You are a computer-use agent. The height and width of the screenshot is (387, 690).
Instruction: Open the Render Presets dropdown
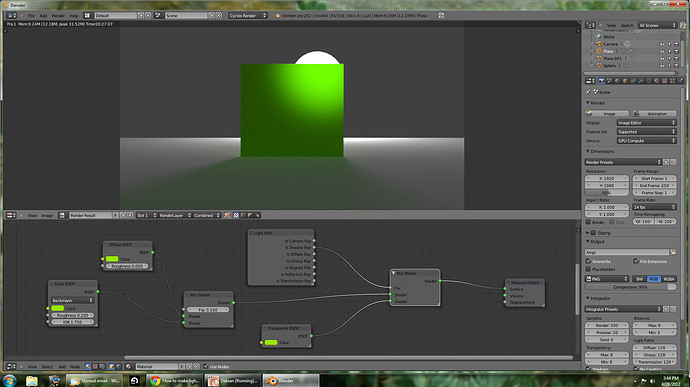click(623, 162)
